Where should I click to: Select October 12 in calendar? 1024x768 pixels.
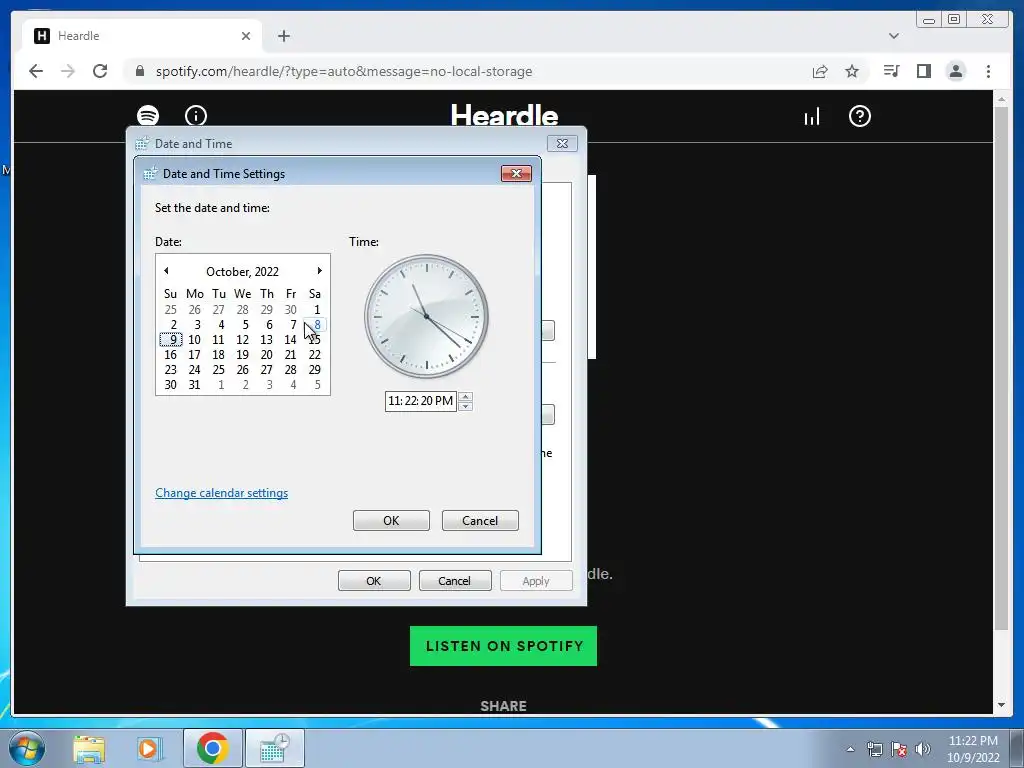click(x=242, y=340)
